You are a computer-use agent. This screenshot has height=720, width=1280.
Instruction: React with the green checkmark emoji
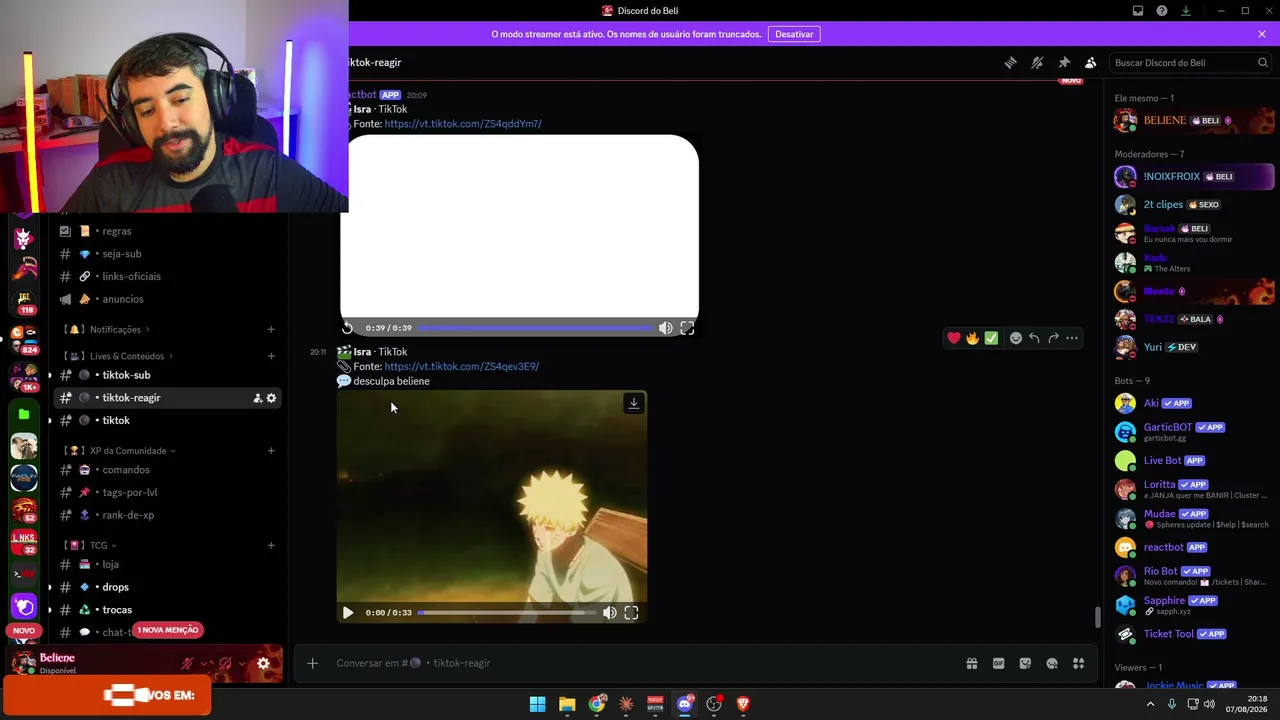(991, 338)
